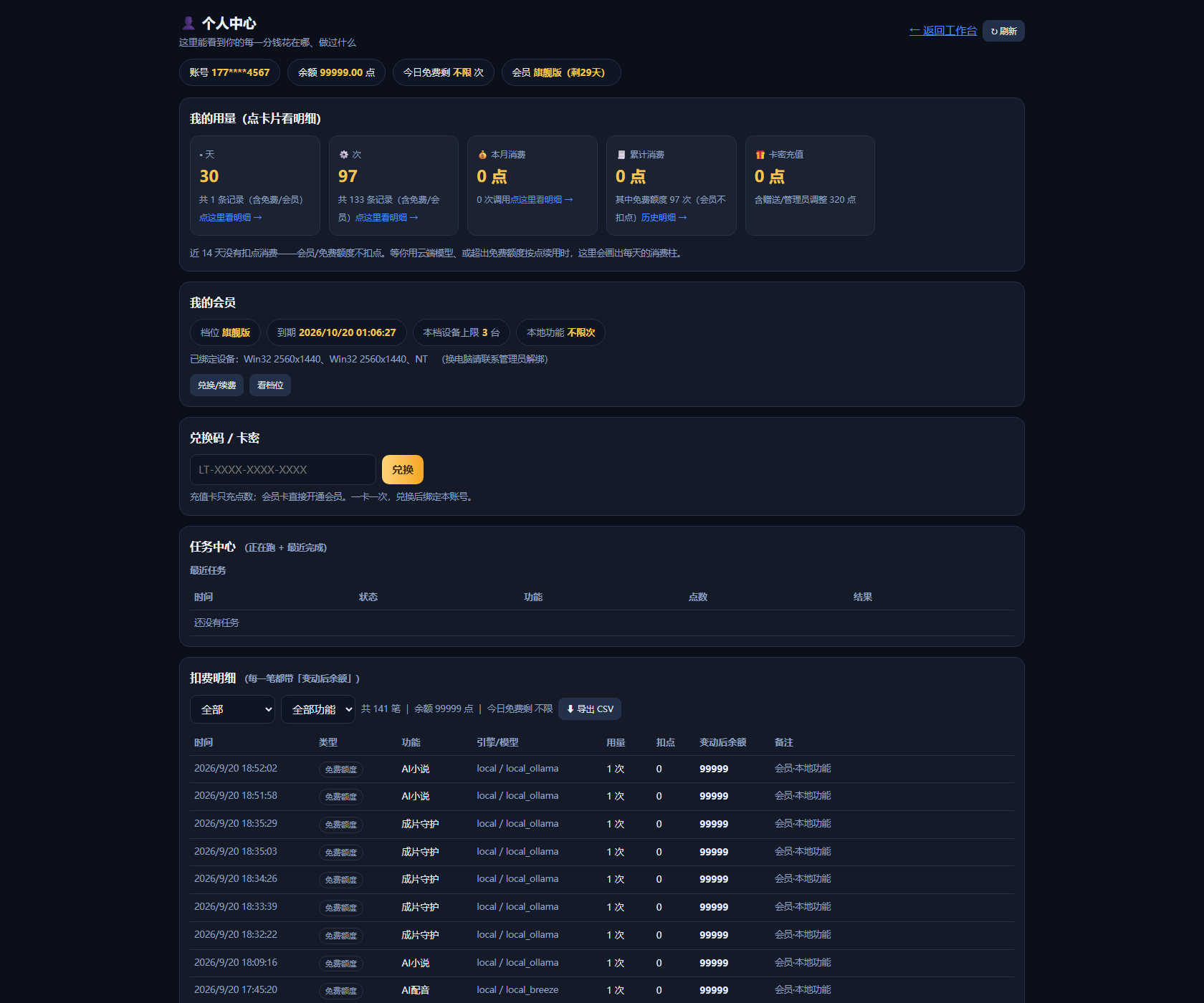The image size is (1204, 1003).
Task: Click the 本档设备上限 3 台 chip
Action: pos(462,332)
